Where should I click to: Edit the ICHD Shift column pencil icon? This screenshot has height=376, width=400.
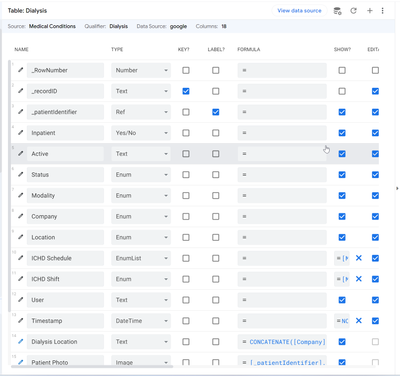pos(21,279)
